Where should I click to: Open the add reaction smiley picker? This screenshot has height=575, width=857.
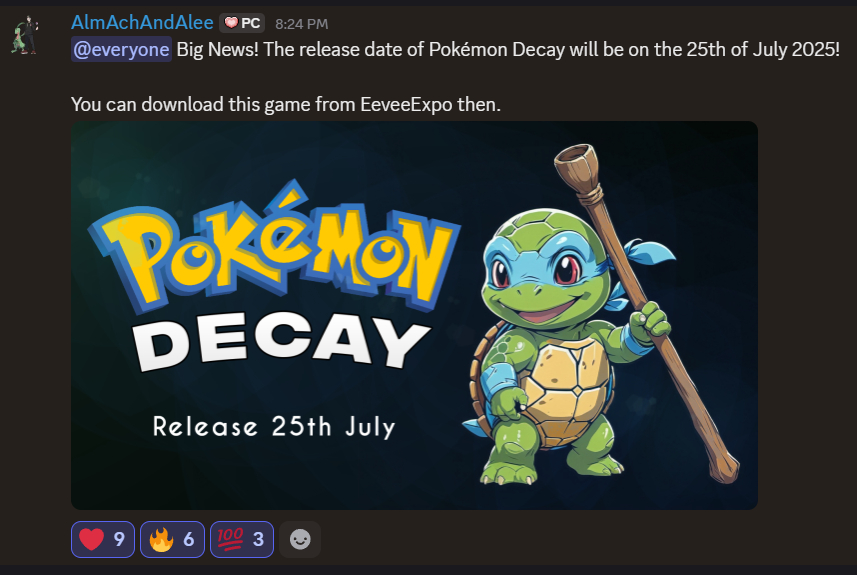(x=300, y=539)
